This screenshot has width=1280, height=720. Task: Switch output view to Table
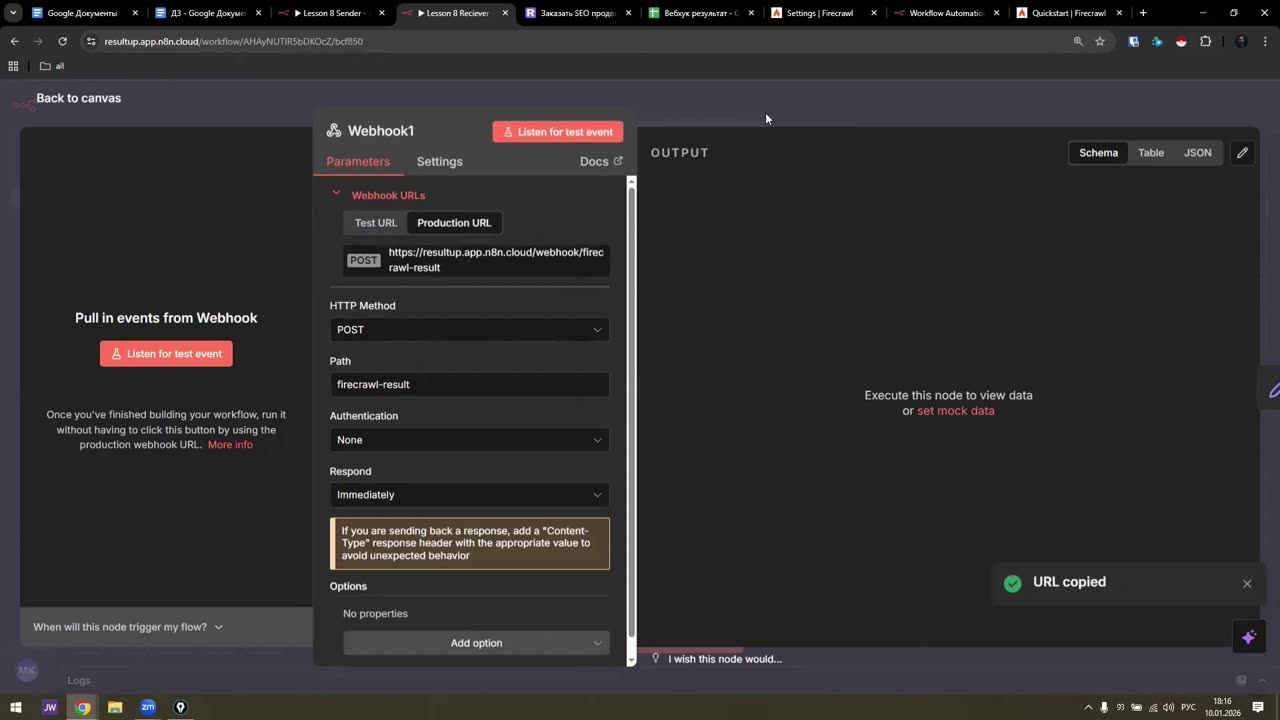click(x=1151, y=153)
